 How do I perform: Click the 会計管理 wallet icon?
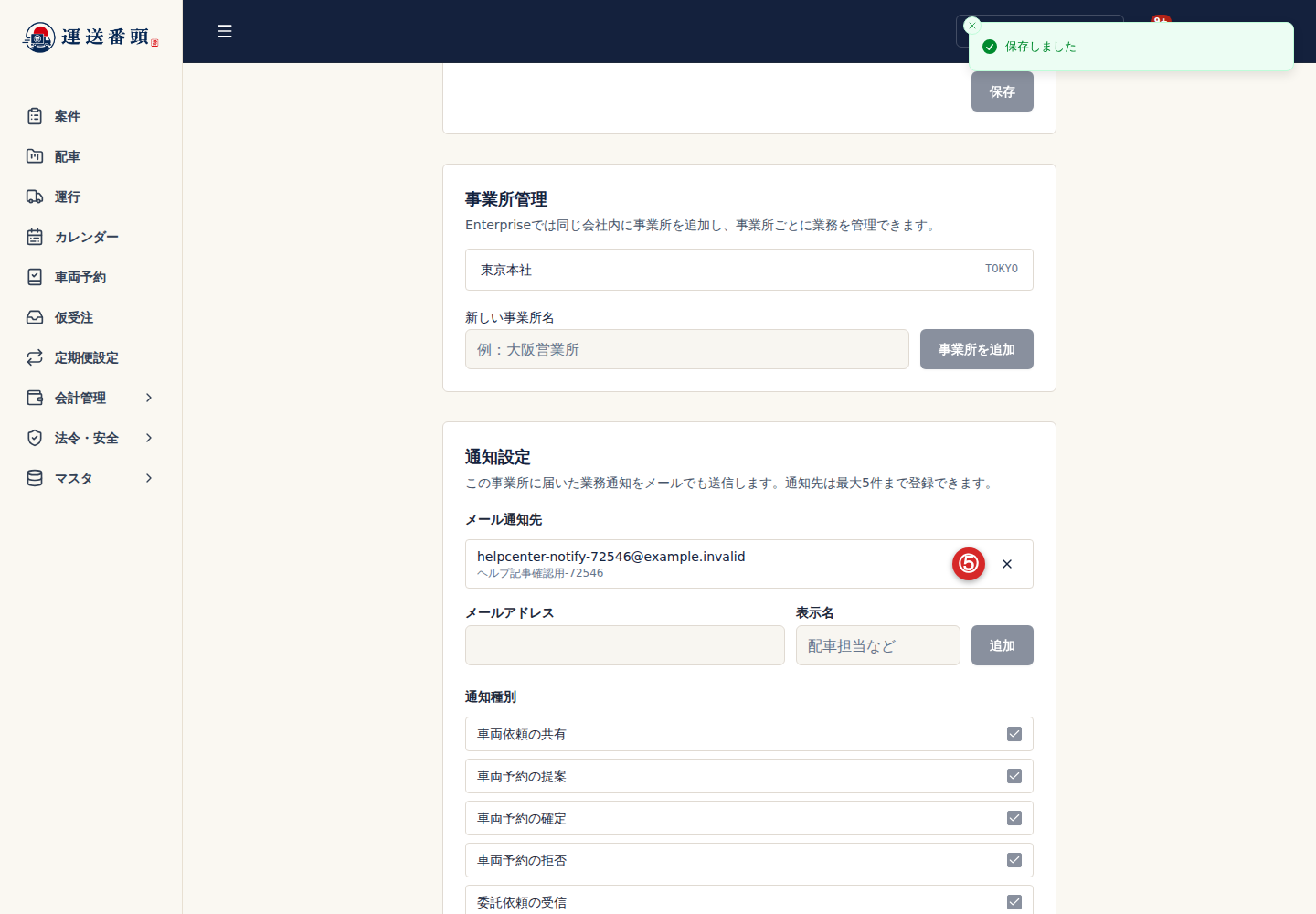[x=35, y=398]
